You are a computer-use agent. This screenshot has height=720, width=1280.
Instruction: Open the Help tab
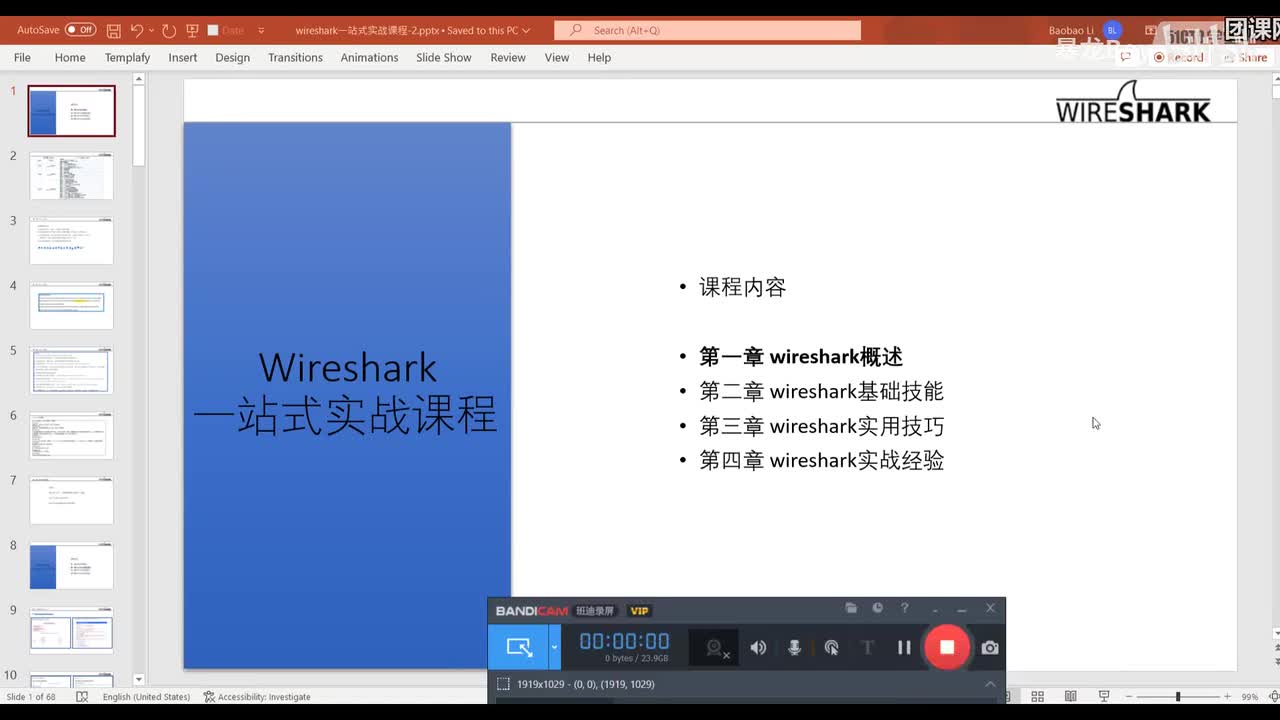coord(599,57)
